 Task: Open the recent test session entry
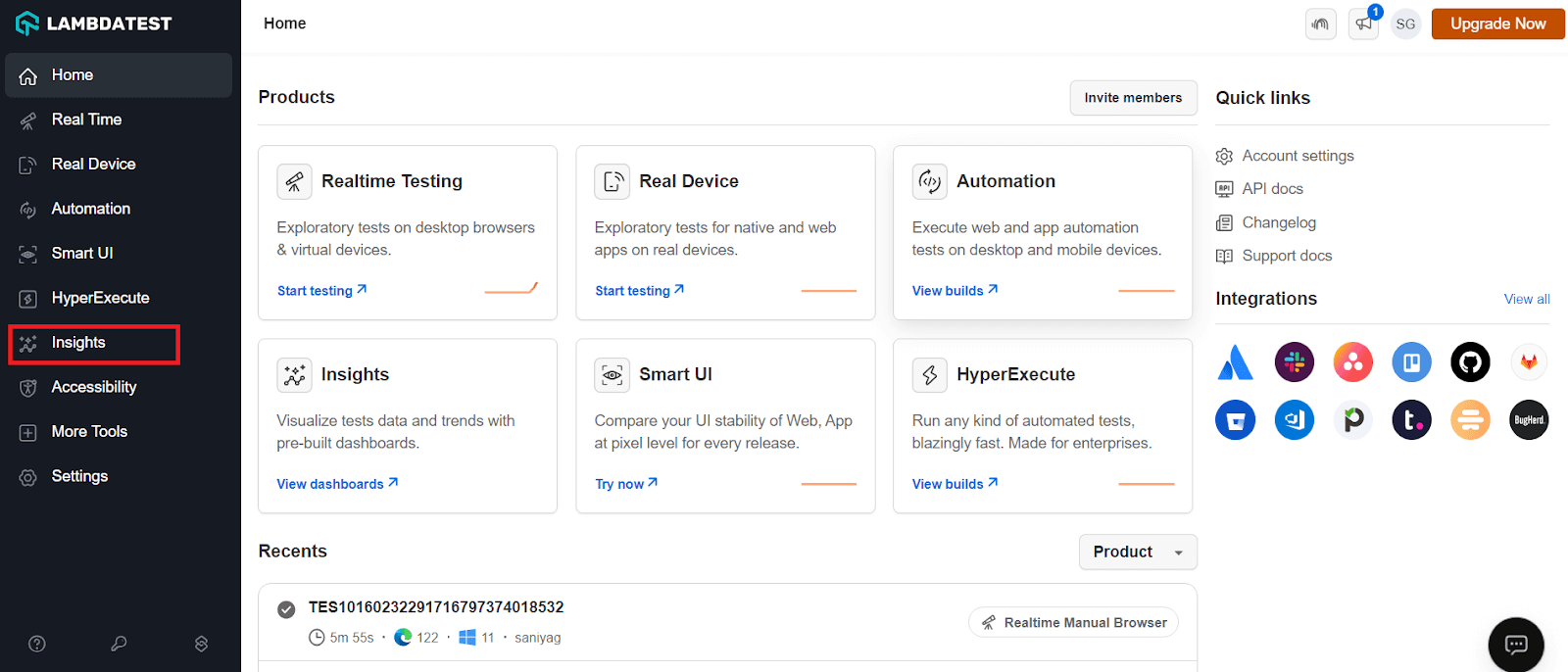tap(436, 607)
